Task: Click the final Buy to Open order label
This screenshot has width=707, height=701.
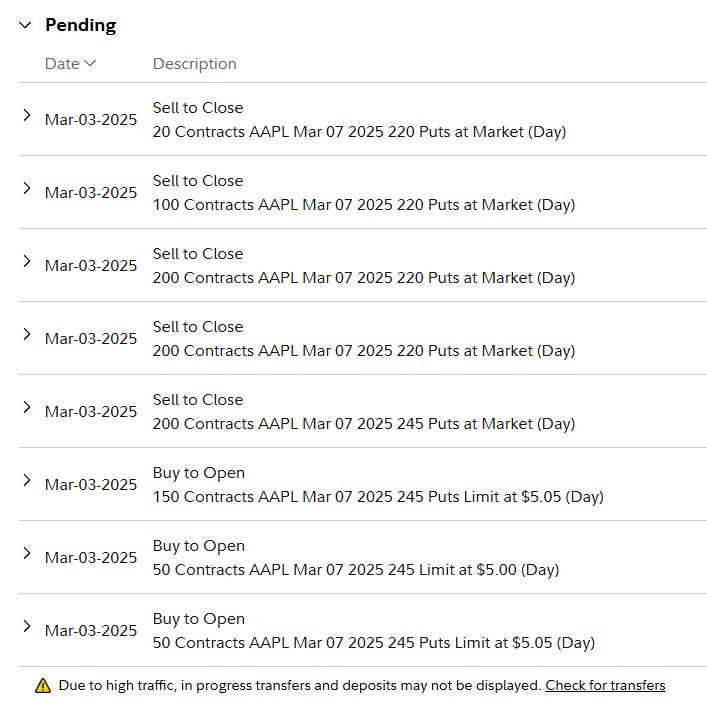Action: point(198,619)
